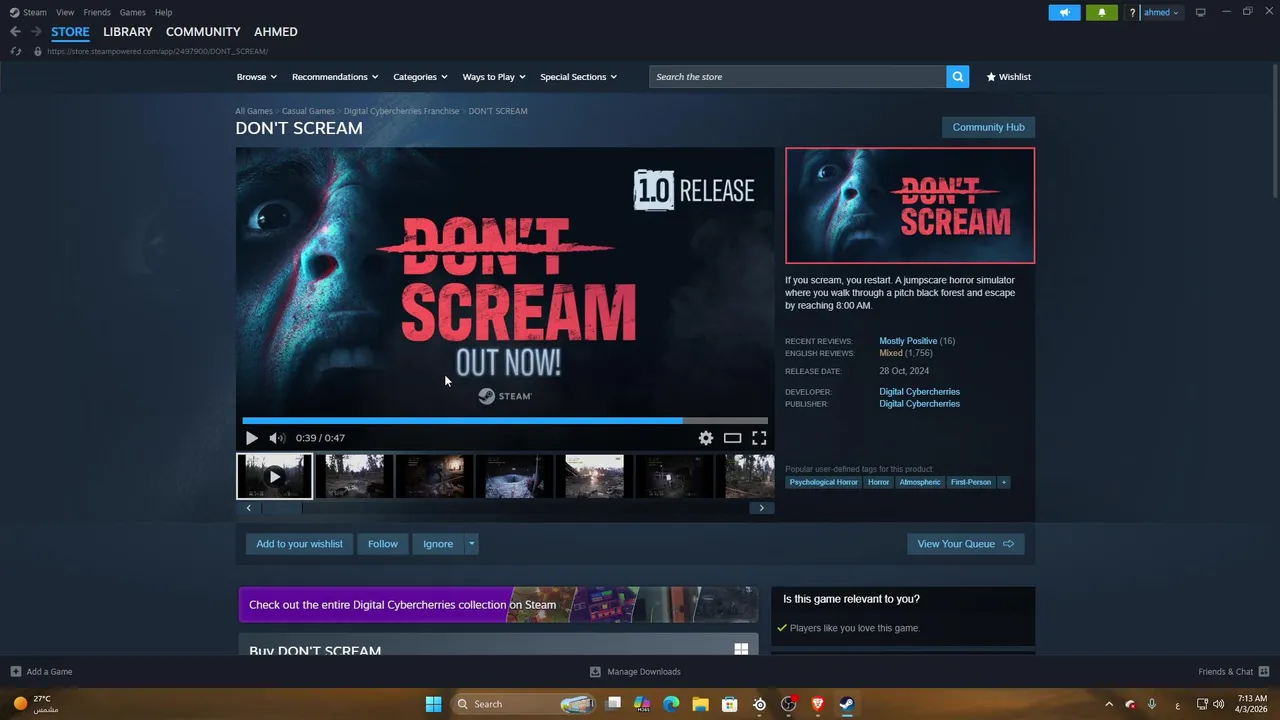Enter fullscreen on the trailer video
The width and height of the screenshot is (1280, 720).
pos(759,438)
